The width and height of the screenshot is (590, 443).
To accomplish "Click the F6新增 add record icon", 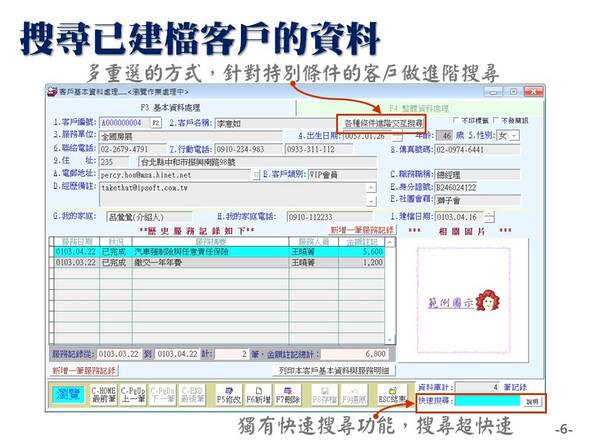I will 258,394.
